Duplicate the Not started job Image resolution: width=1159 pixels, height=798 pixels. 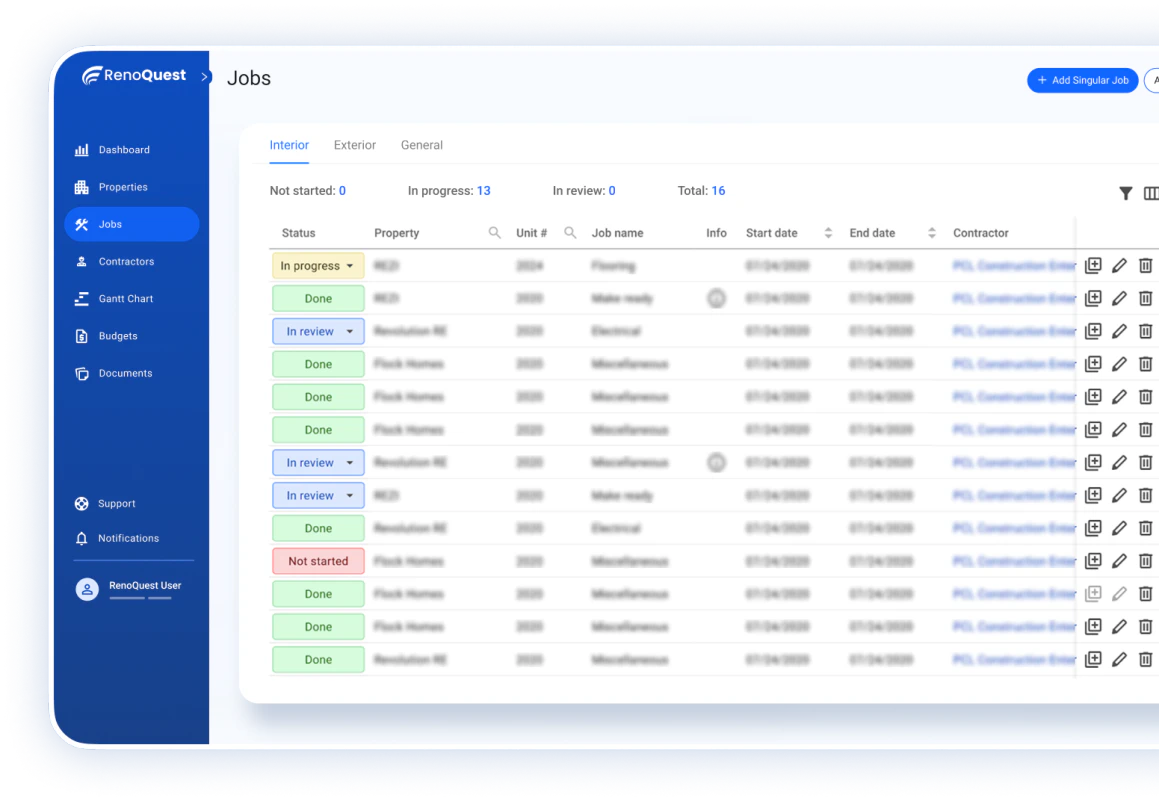tap(1092, 562)
